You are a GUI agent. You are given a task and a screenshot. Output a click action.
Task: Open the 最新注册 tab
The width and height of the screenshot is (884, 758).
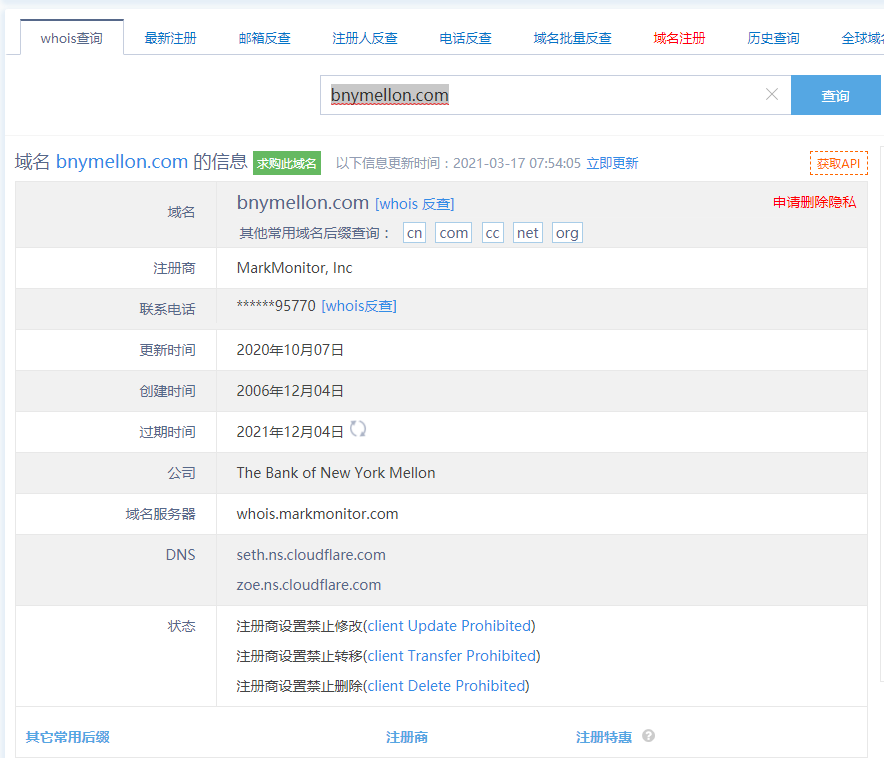(x=170, y=38)
